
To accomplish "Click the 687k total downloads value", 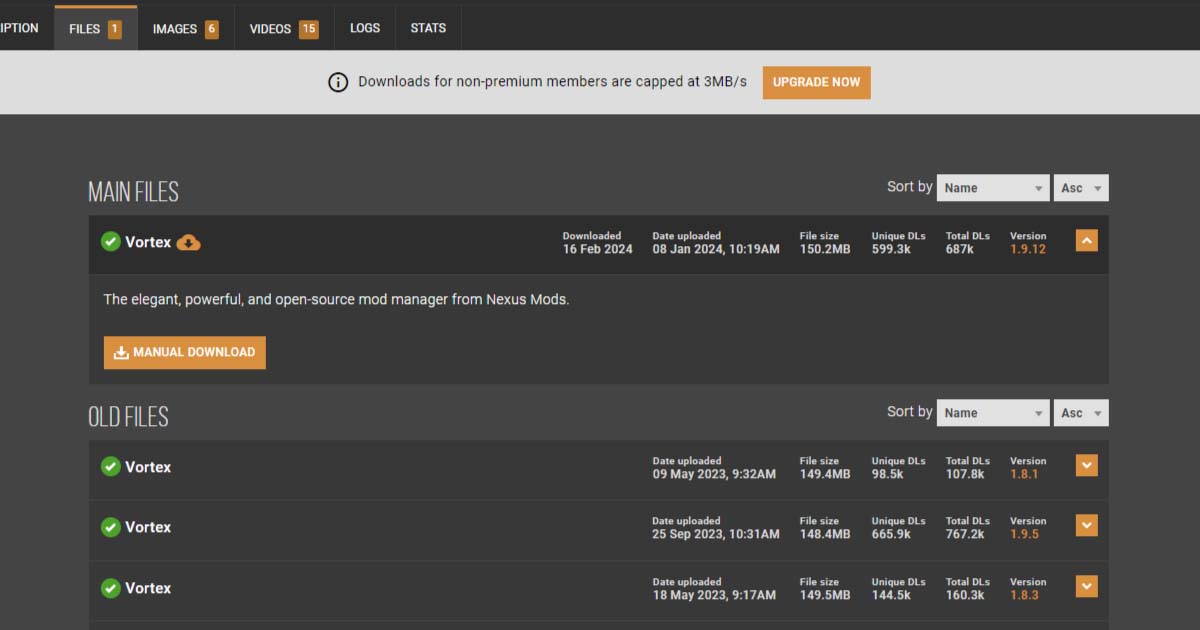I will point(960,249).
